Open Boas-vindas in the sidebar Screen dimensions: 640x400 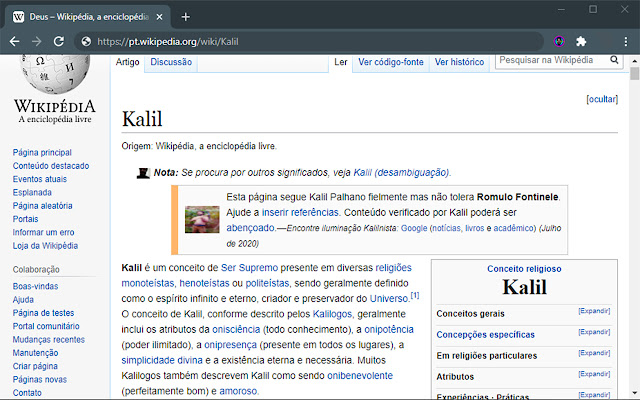[x=36, y=286]
